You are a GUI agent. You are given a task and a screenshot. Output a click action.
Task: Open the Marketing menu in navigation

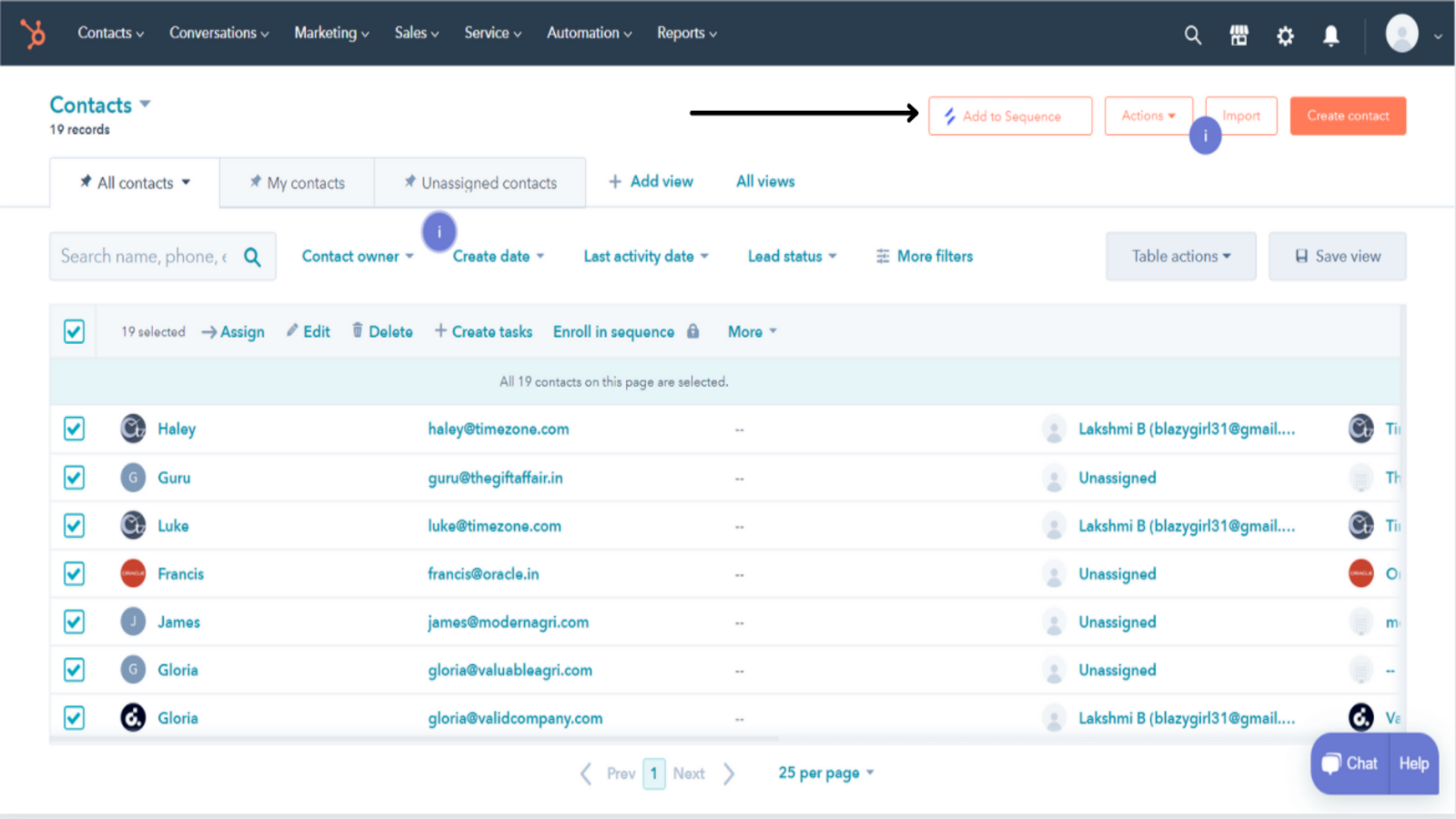click(331, 34)
